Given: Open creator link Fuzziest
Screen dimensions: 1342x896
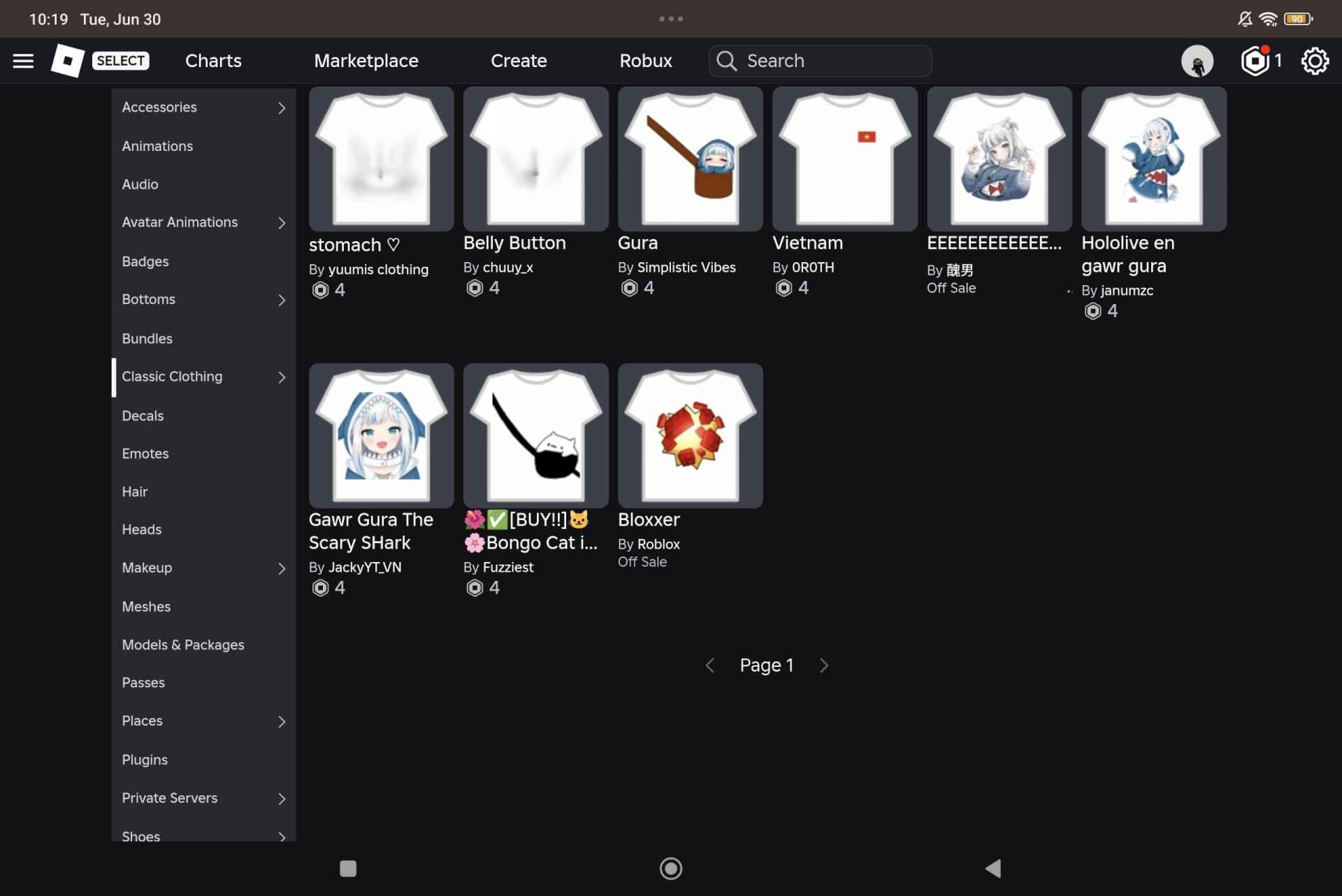Looking at the screenshot, I should tap(508, 568).
